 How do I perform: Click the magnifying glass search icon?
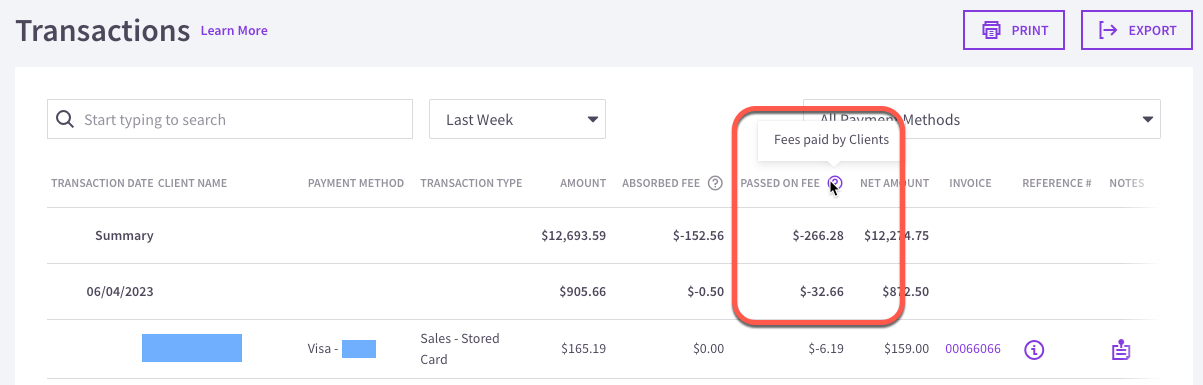(x=65, y=119)
